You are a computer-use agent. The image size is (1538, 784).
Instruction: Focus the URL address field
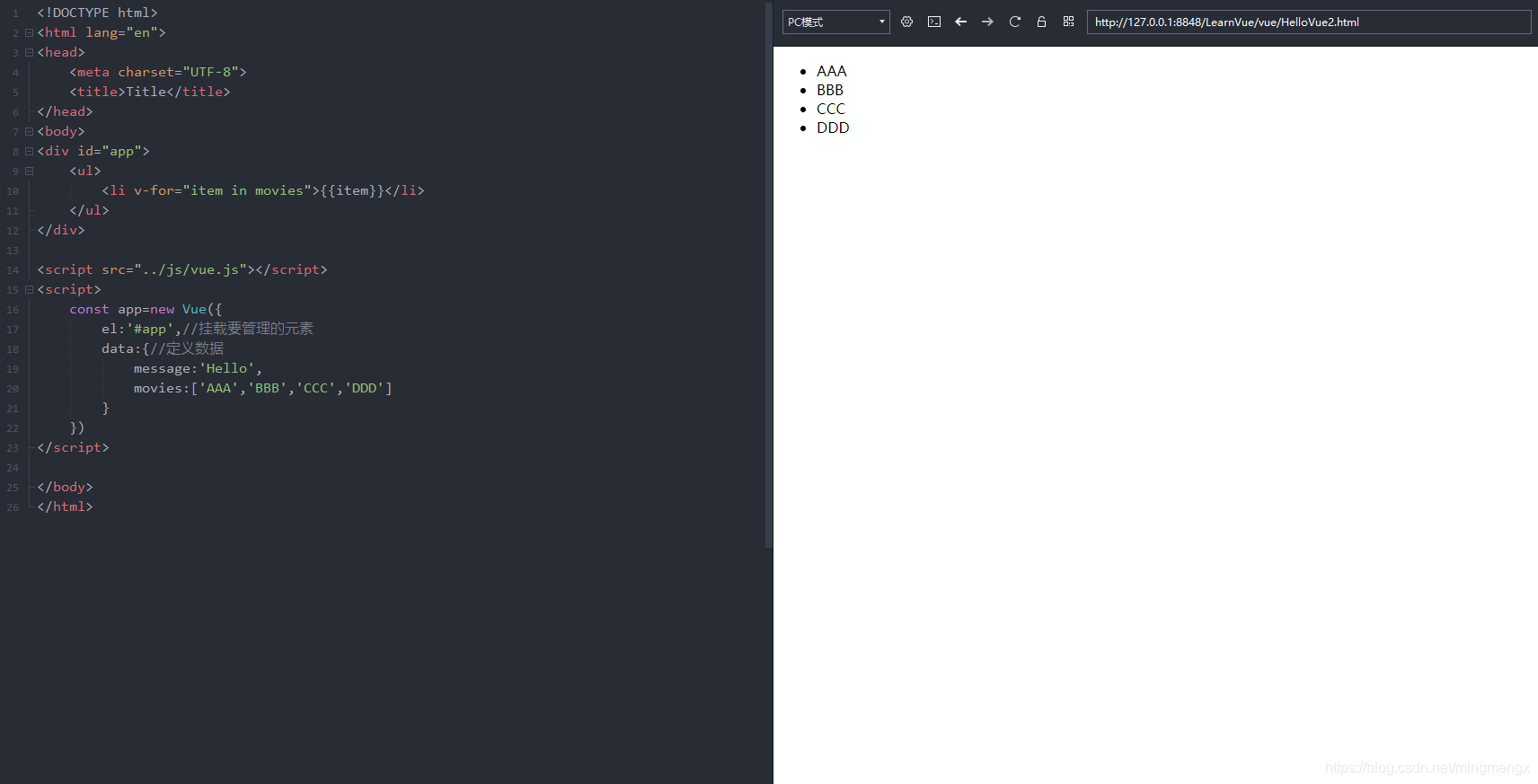click(1308, 22)
